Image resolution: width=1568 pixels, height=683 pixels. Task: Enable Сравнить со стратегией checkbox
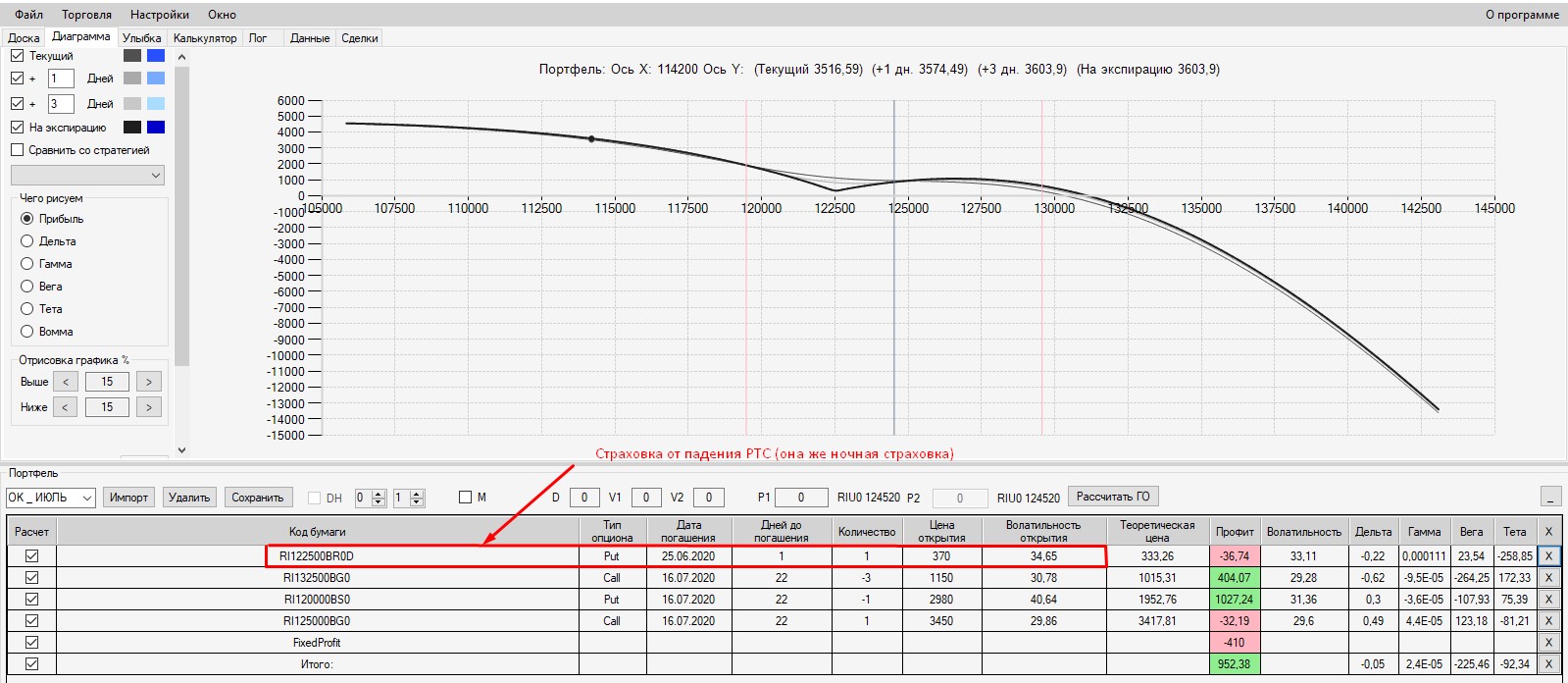pos(17,150)
